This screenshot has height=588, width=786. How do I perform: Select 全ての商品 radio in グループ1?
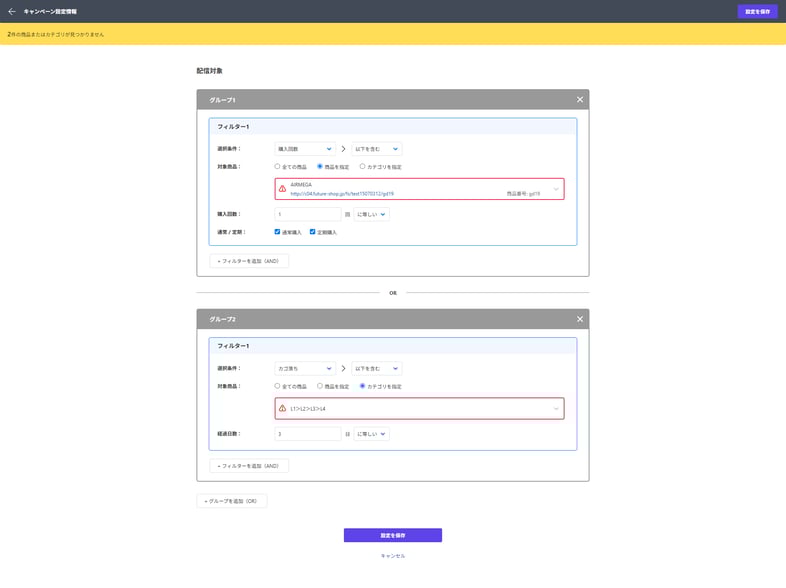click(277, 166)
